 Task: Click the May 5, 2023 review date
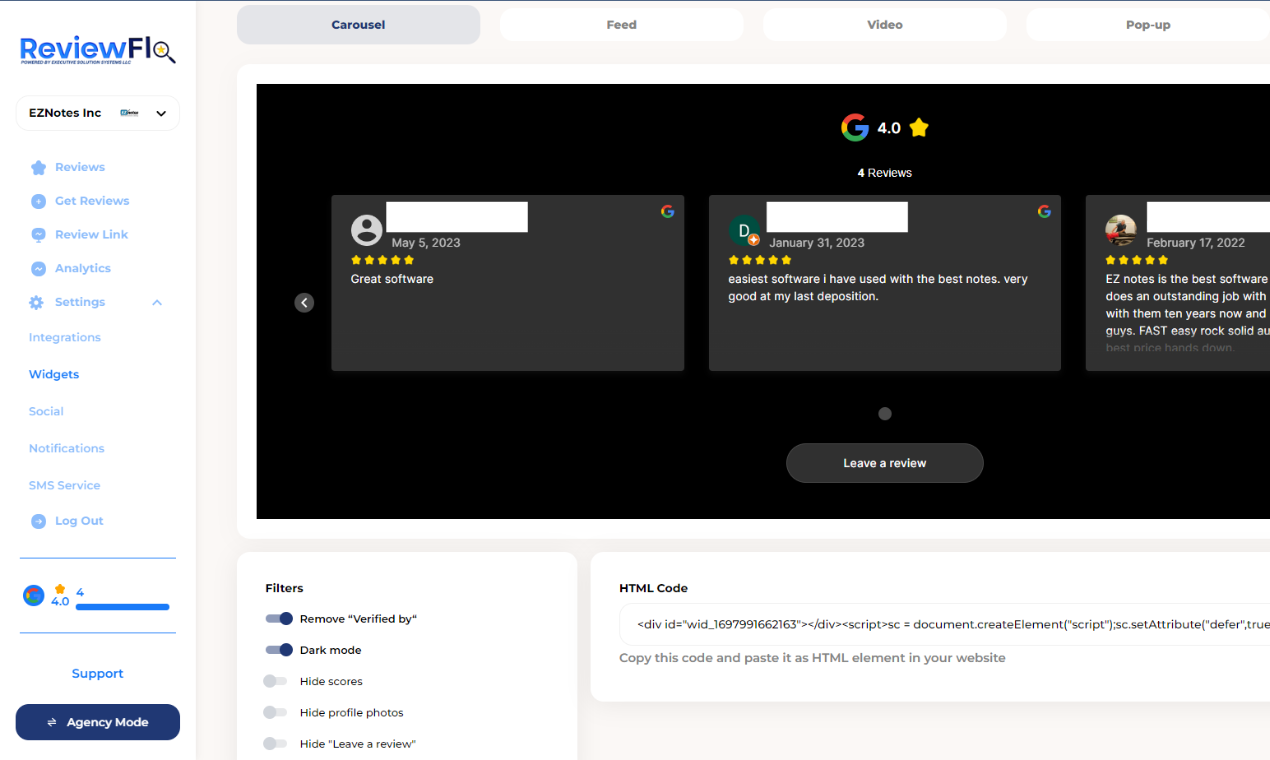[x=426, y=243]
